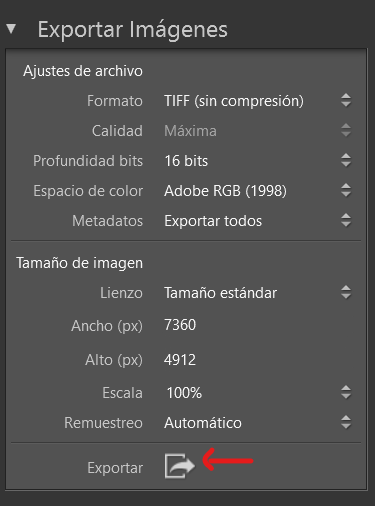
Task: Collapse the Exportar Imágenes panel triangle
Action: coord(11,29)
